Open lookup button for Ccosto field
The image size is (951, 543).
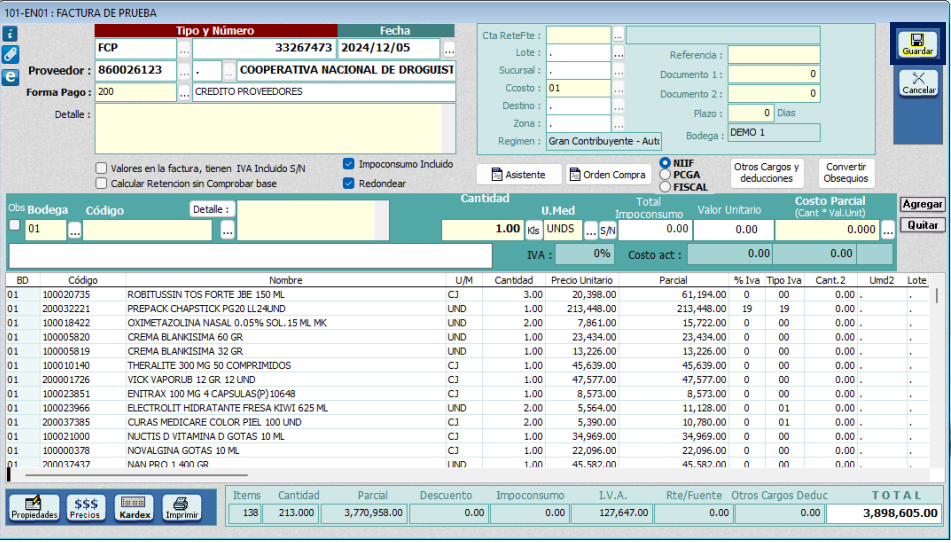coord(618,89)
